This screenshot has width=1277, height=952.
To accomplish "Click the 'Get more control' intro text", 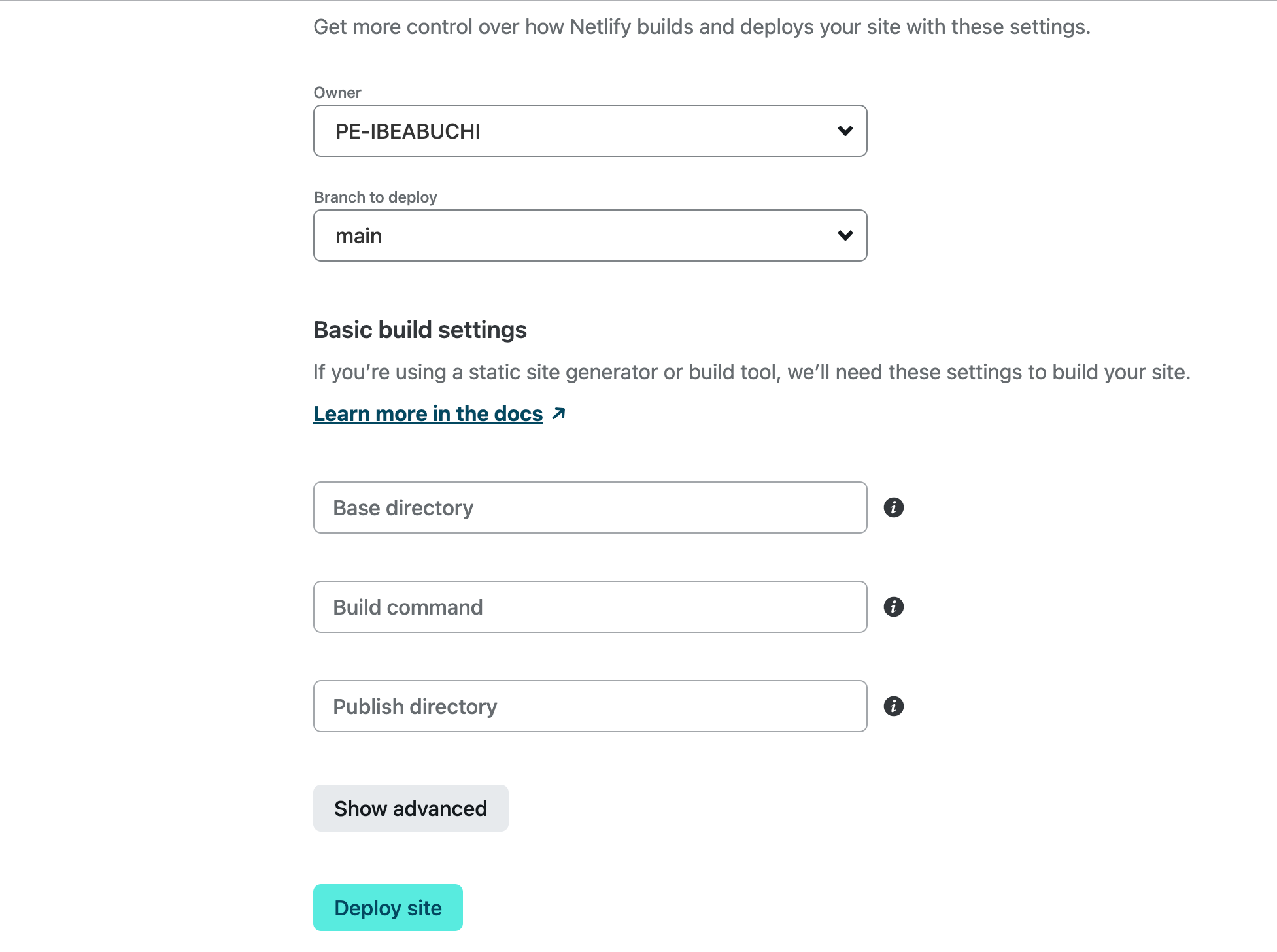I will tap(702, 27).
